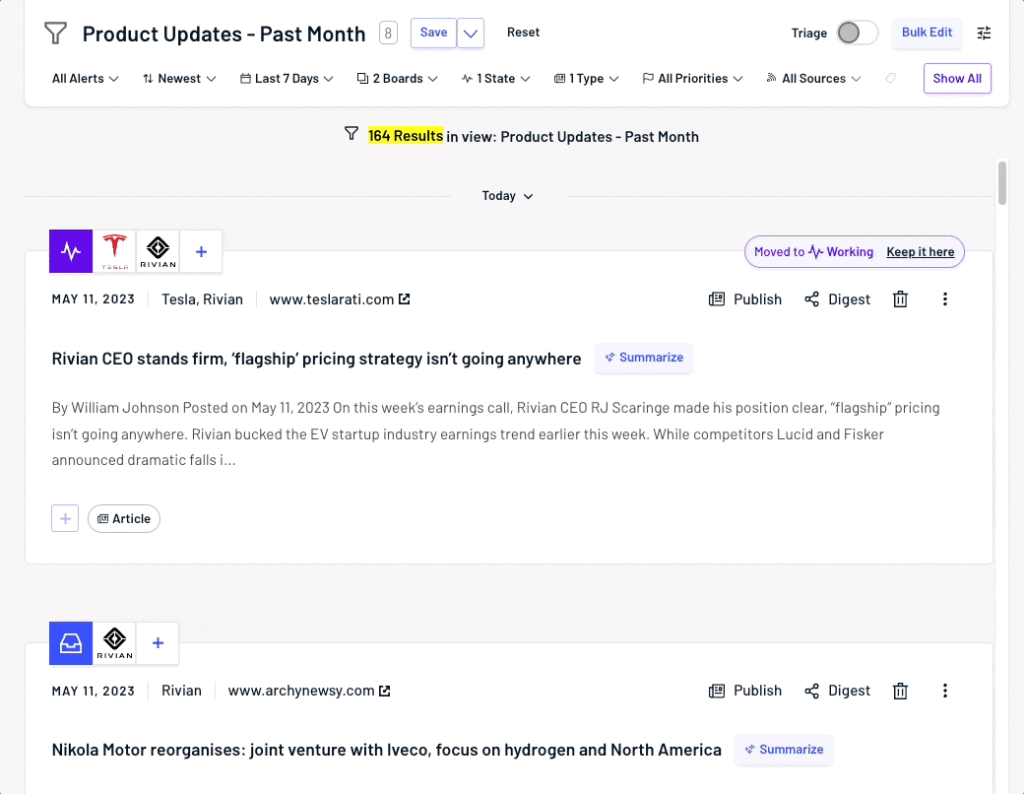Open the overflow menu on the Nikola article
This screenshot has height=794, width=1024.
point(945,690)
